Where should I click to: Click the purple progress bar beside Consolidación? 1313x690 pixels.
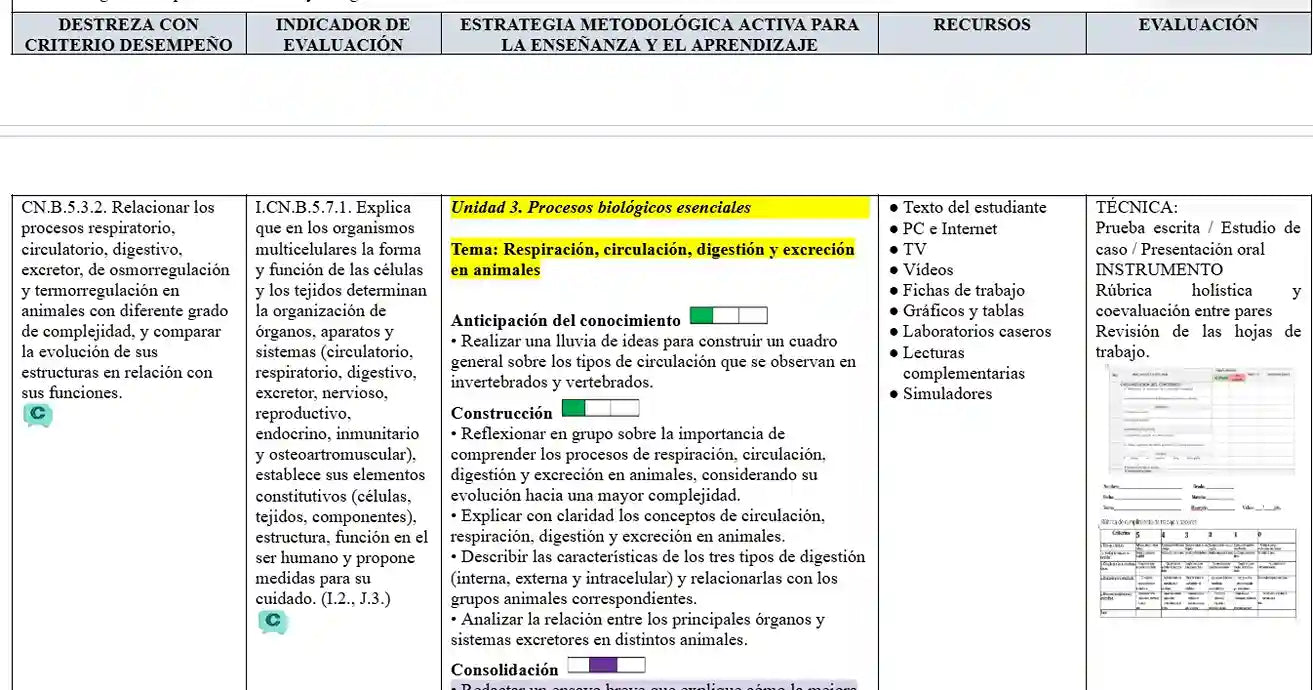click(x=606, y=665)
